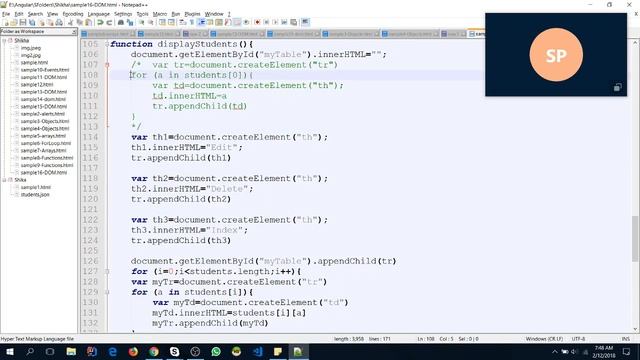Image resolution: width=640 pixels, height=360 pixels.
Task: Open the Encoding menu
Action: (73, 14)
